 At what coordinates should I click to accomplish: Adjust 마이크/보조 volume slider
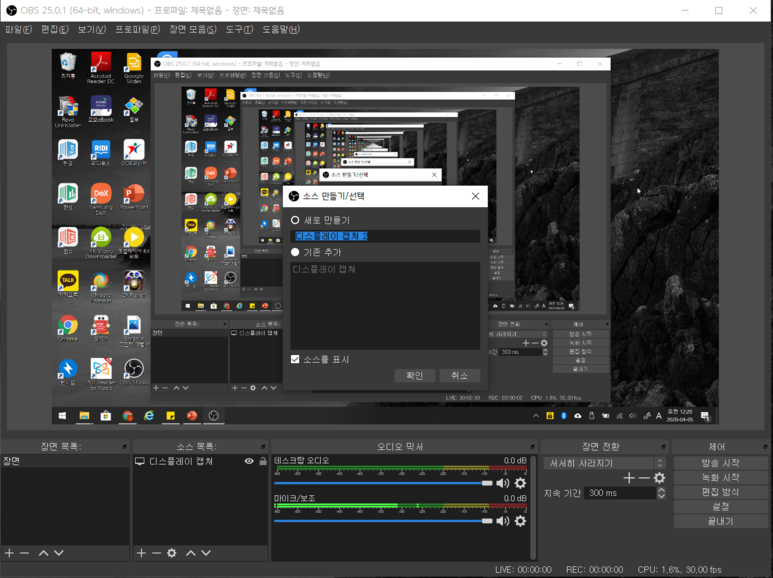point(384,521)
